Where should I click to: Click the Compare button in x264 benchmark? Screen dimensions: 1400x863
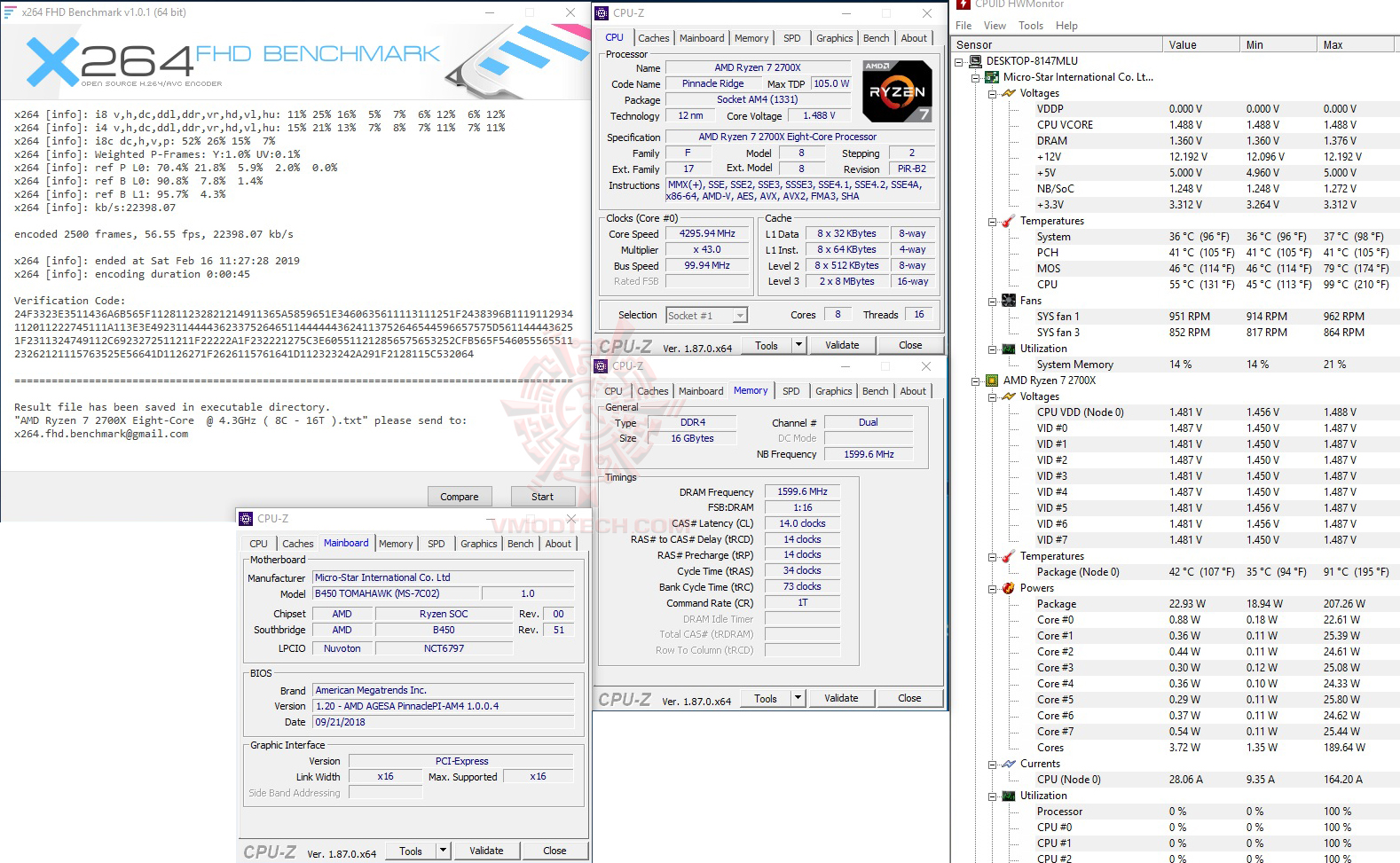click(460, 497)
